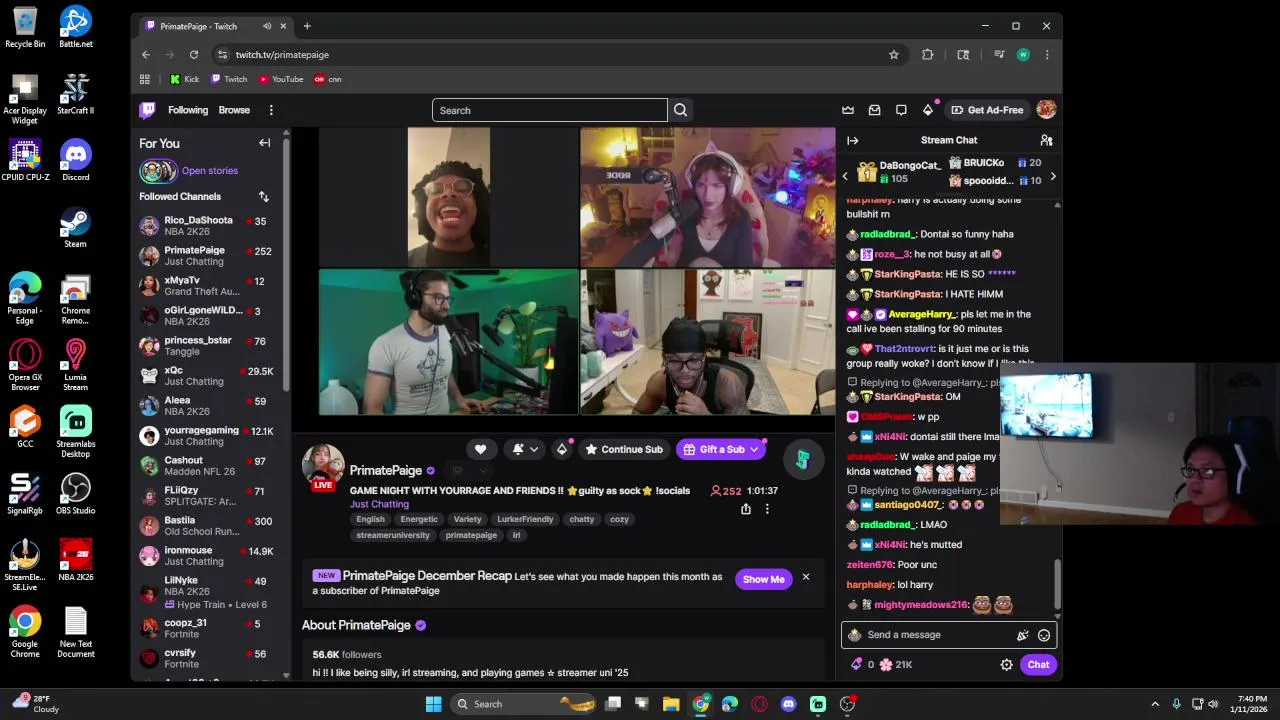Open the top-nav three-dot more menu
The image size is (1280, 720).
point(271,110)
